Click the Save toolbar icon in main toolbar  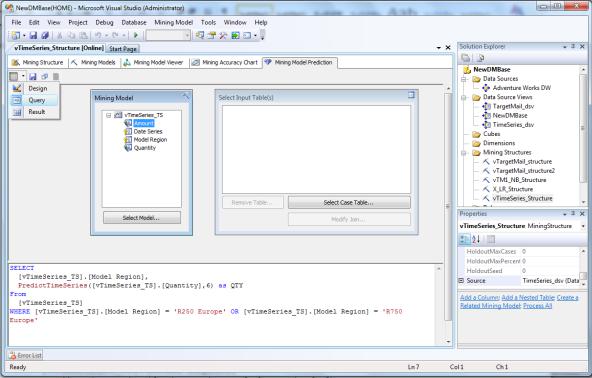pyautogui.click(x=33, y=35)
